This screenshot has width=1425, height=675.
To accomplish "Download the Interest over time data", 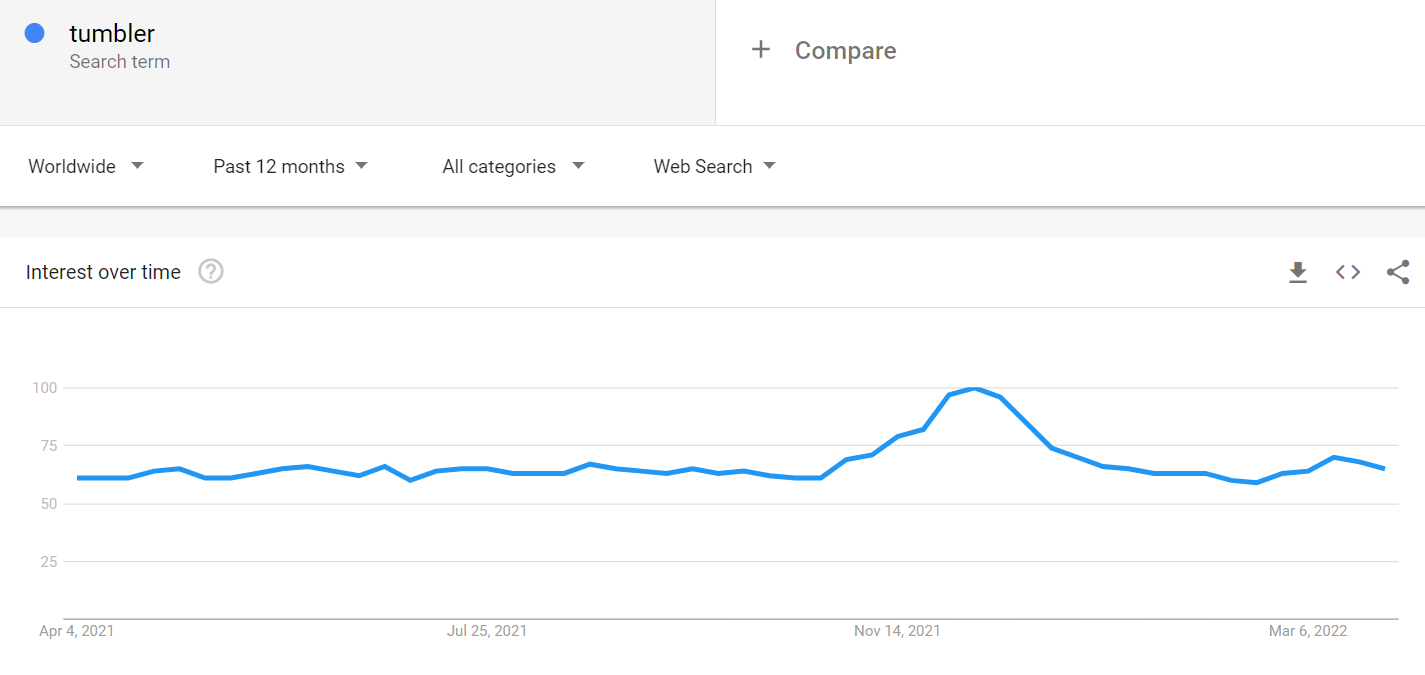I will 1298,272.
